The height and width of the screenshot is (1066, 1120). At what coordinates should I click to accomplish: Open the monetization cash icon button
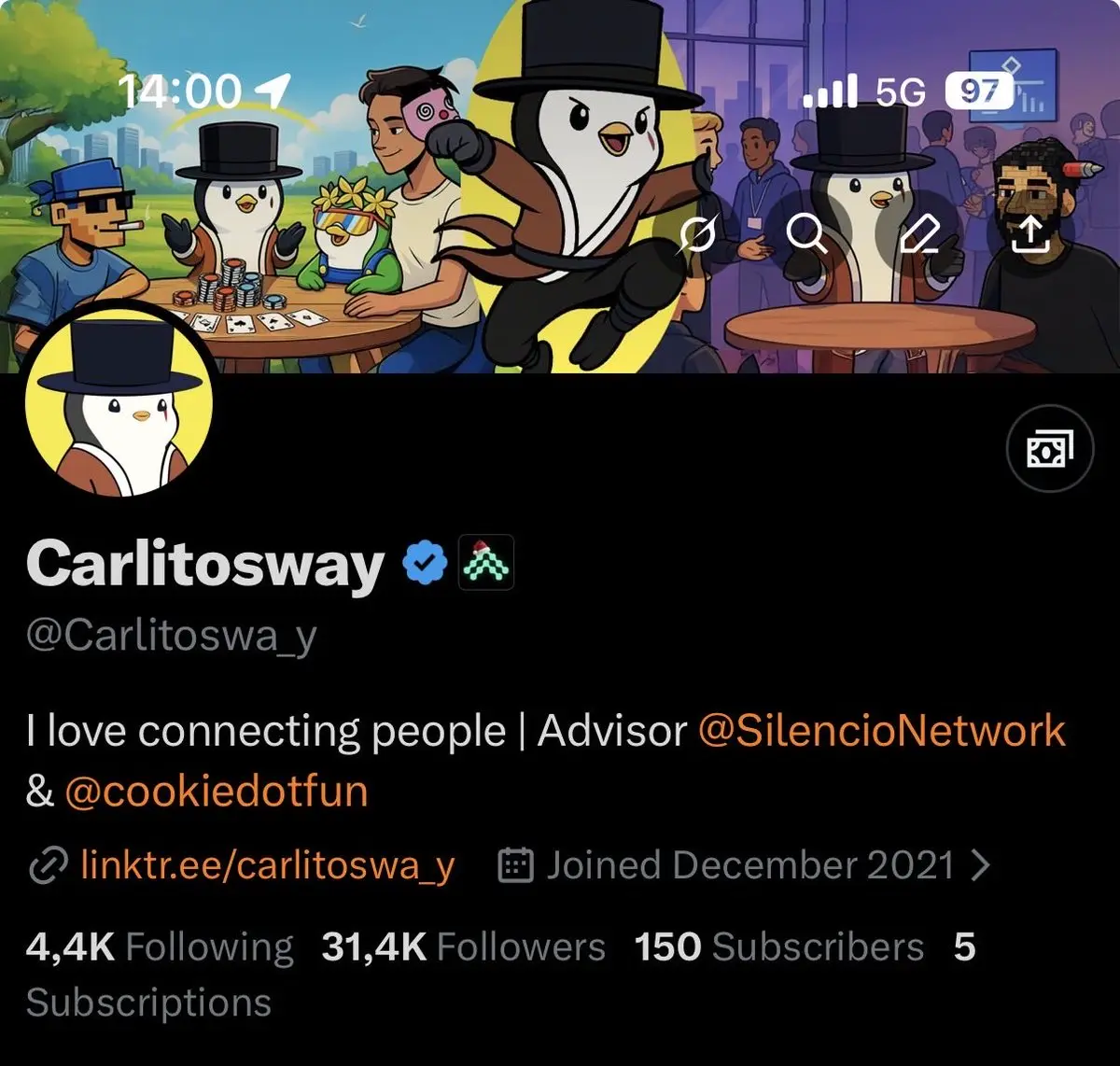(1050, 448)
